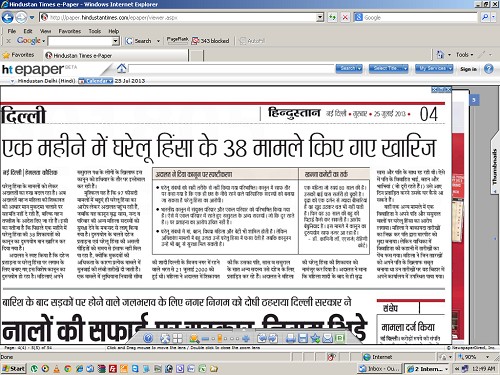500x375 pixels.
Task: Open the My Services dropdown
Action: pos(434,68)
